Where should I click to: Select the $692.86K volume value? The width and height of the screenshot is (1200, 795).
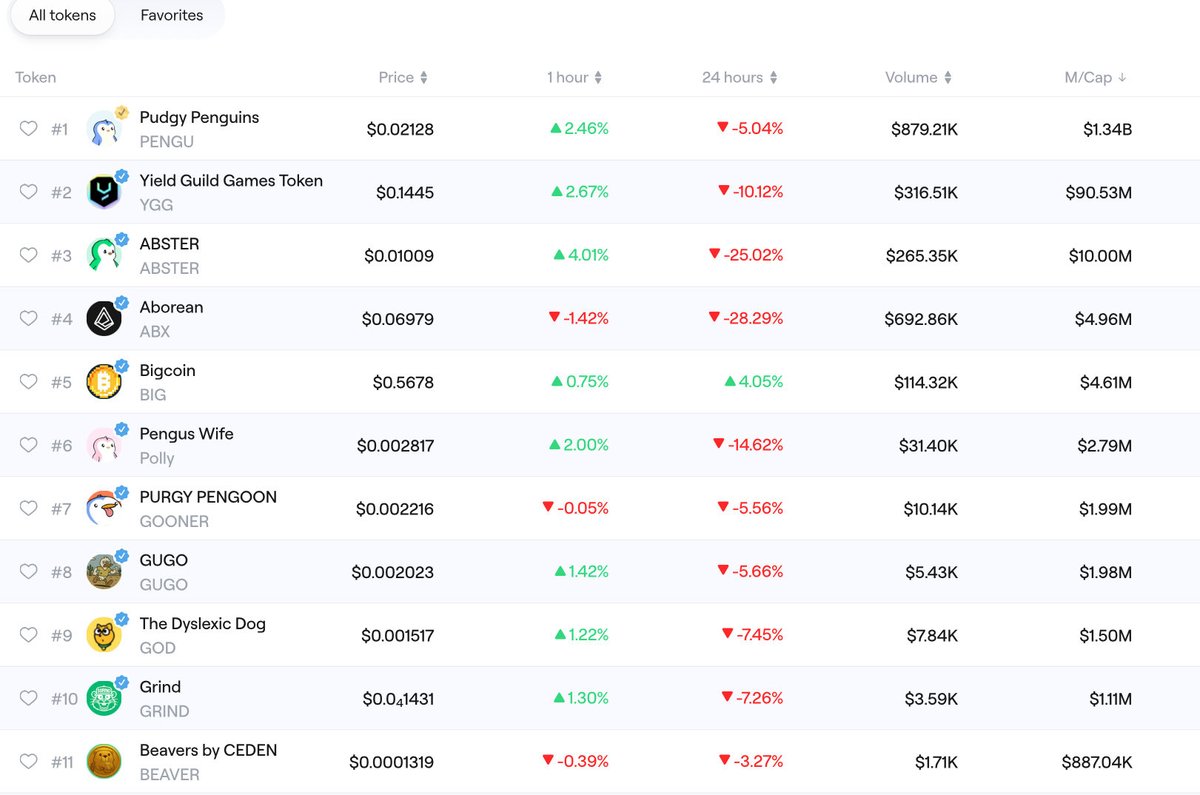[x=921, y=319]
